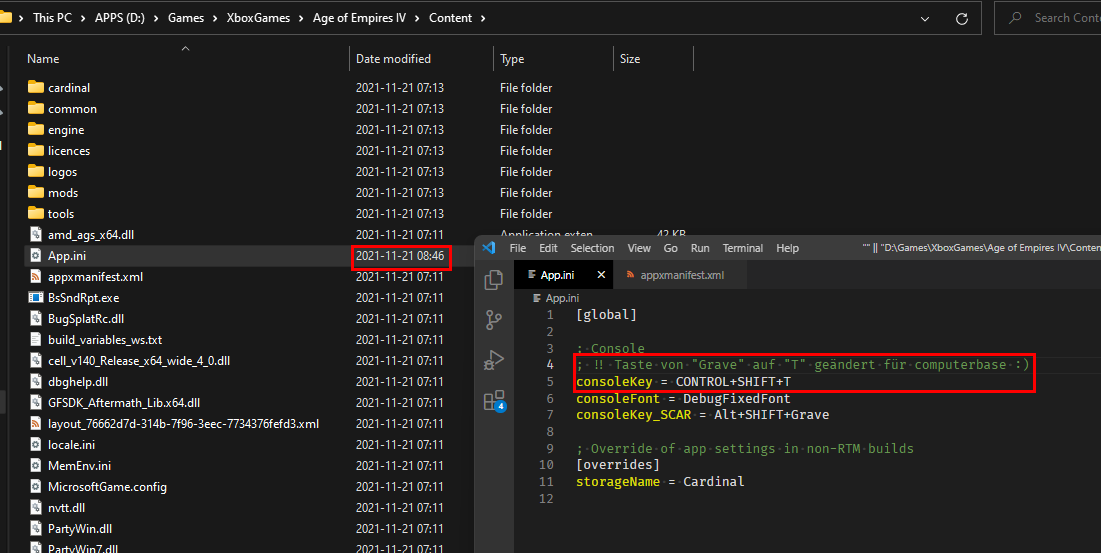Open the Terminal menu
Viewport: 1101px width, 553px height.
pyautogui.click(x=743, y=248)
